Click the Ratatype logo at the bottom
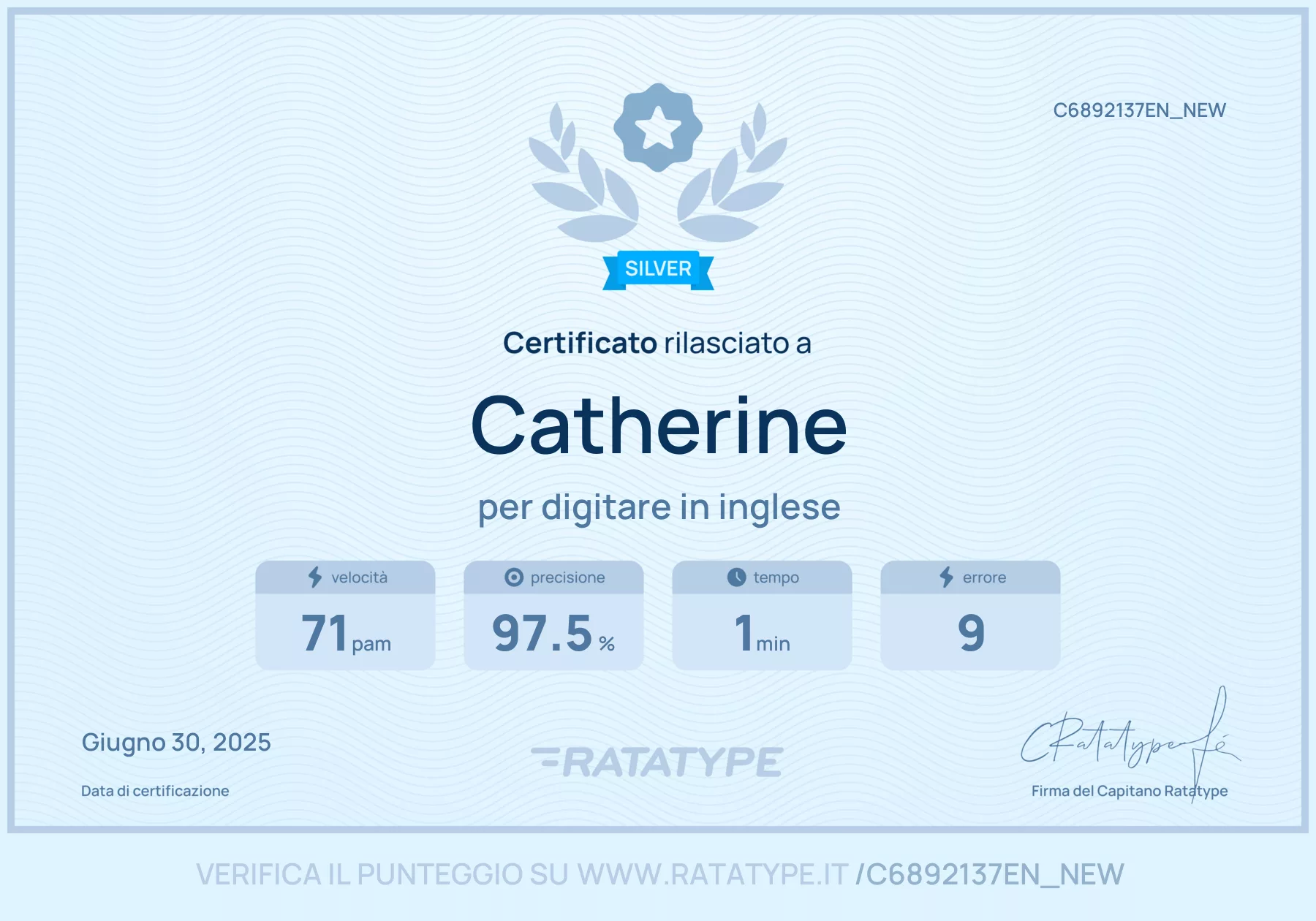The width and height of the screenshot is (1316, 921). click(657, 762)
